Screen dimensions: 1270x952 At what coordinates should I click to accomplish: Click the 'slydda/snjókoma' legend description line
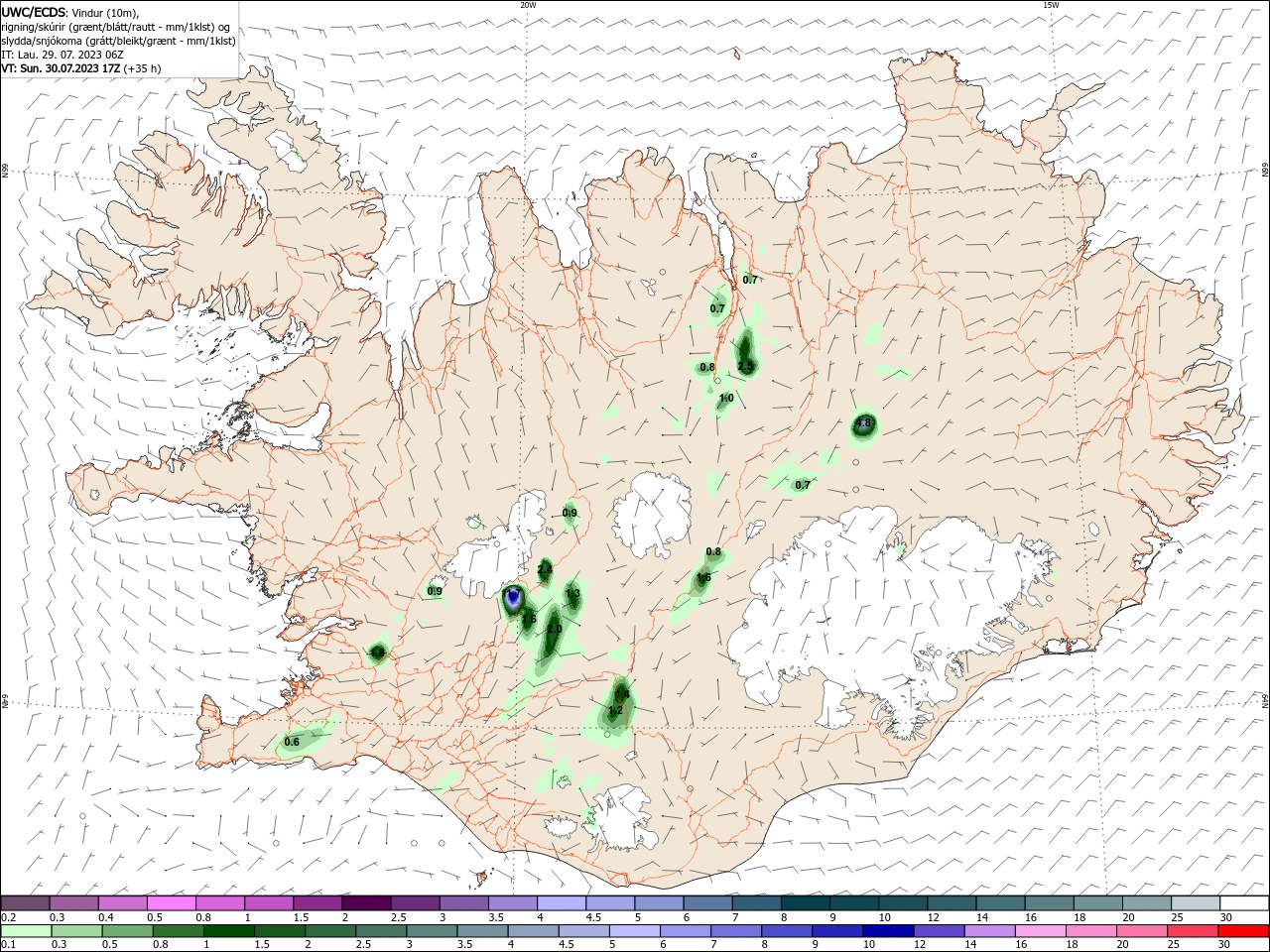click(x=119, y=41)
